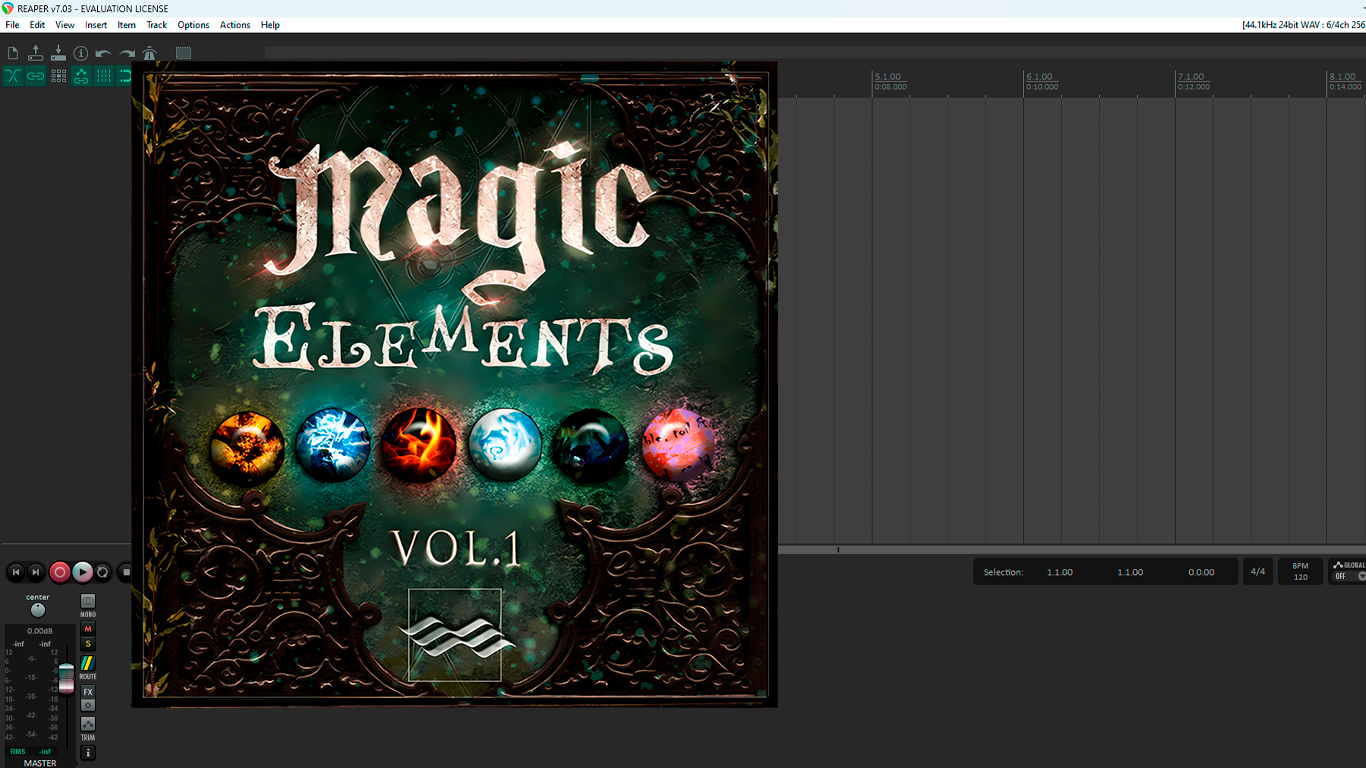Screen dimensions: 1366x768
Task: Toggle the metronome icon
Action: tap(149, 53)
